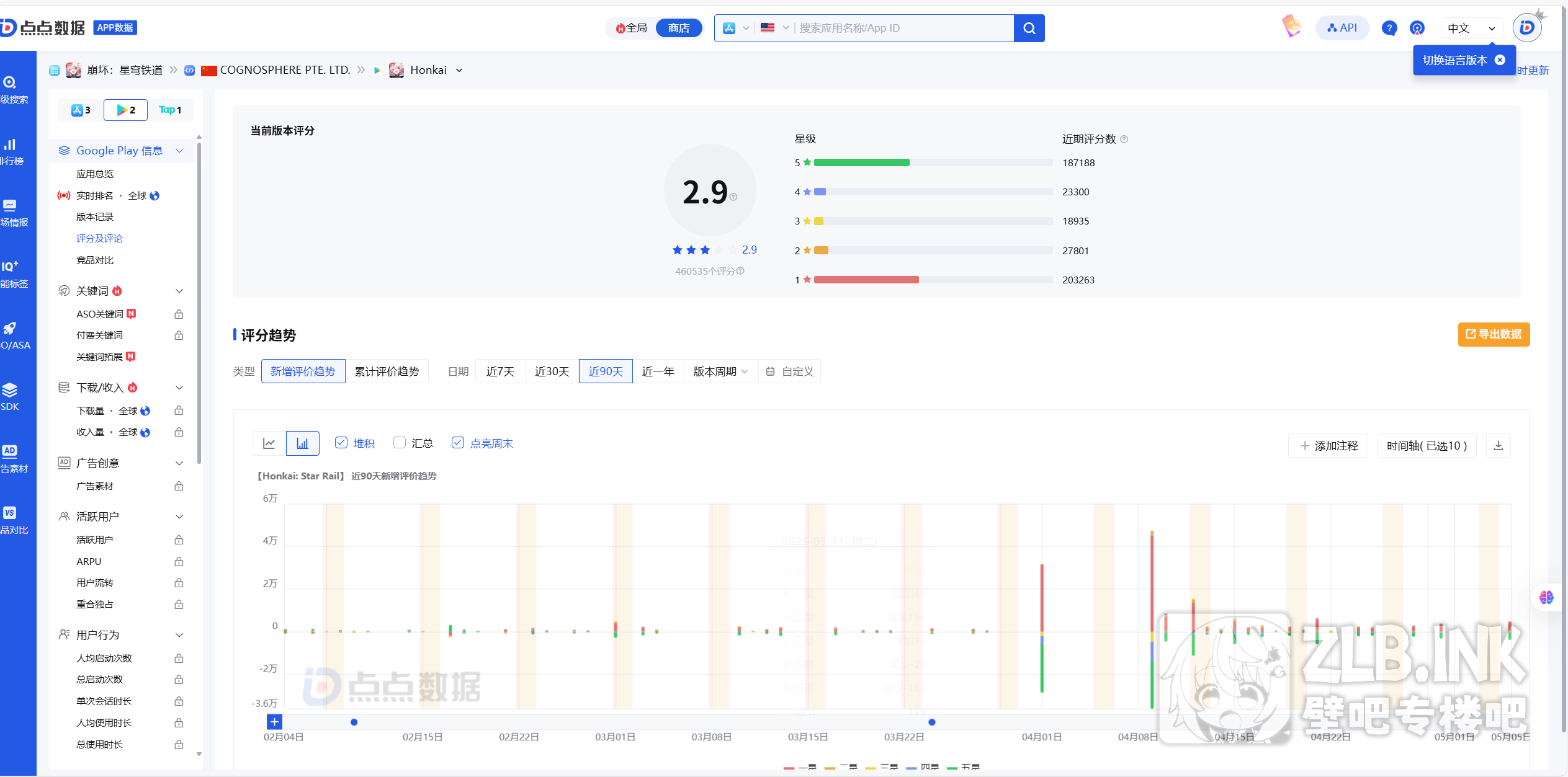Select 新增评价趋势 type

(x=303, y=371)
